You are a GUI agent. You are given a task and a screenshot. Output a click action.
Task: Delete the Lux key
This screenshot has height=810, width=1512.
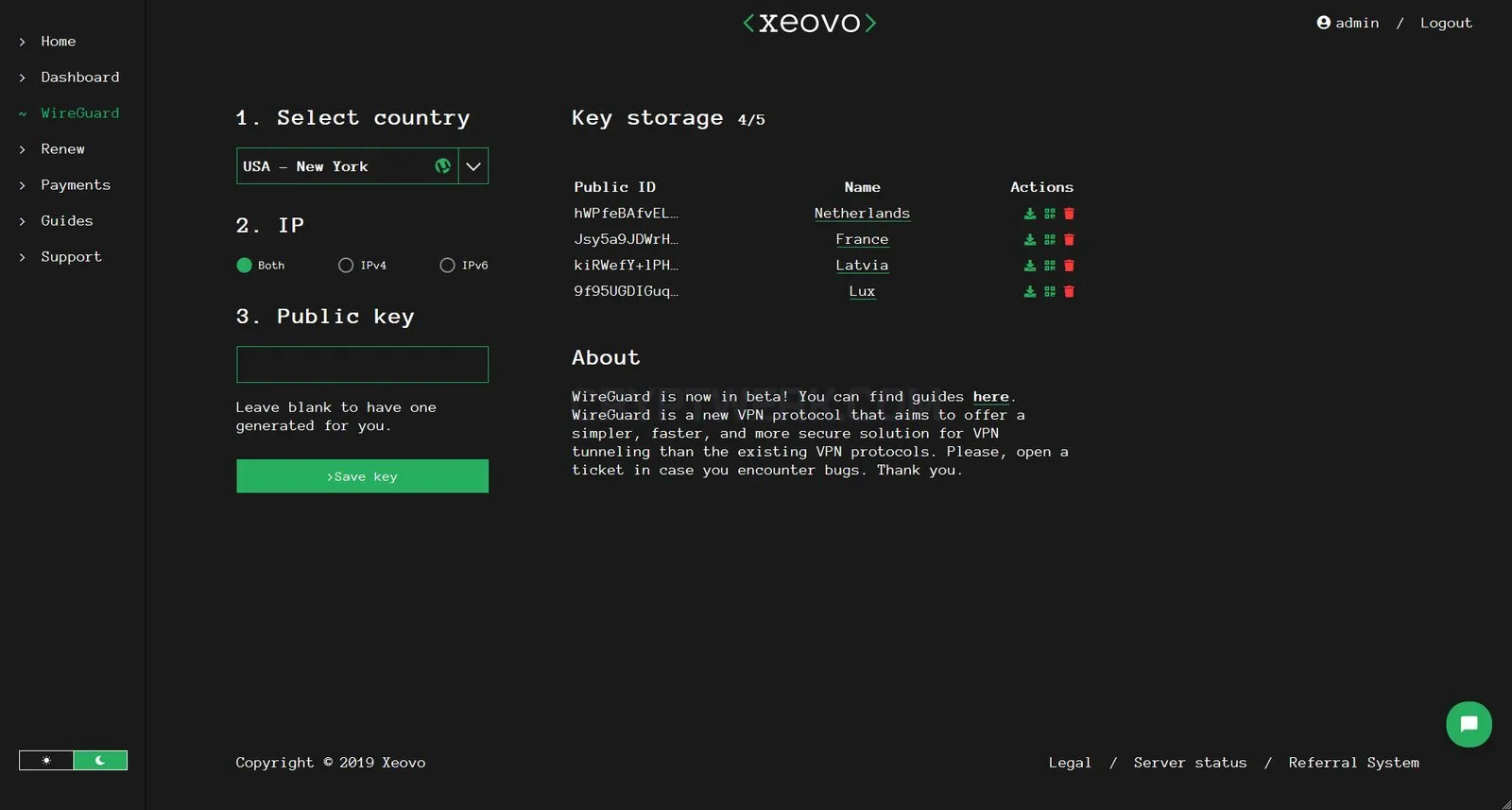pos(1069,292)
